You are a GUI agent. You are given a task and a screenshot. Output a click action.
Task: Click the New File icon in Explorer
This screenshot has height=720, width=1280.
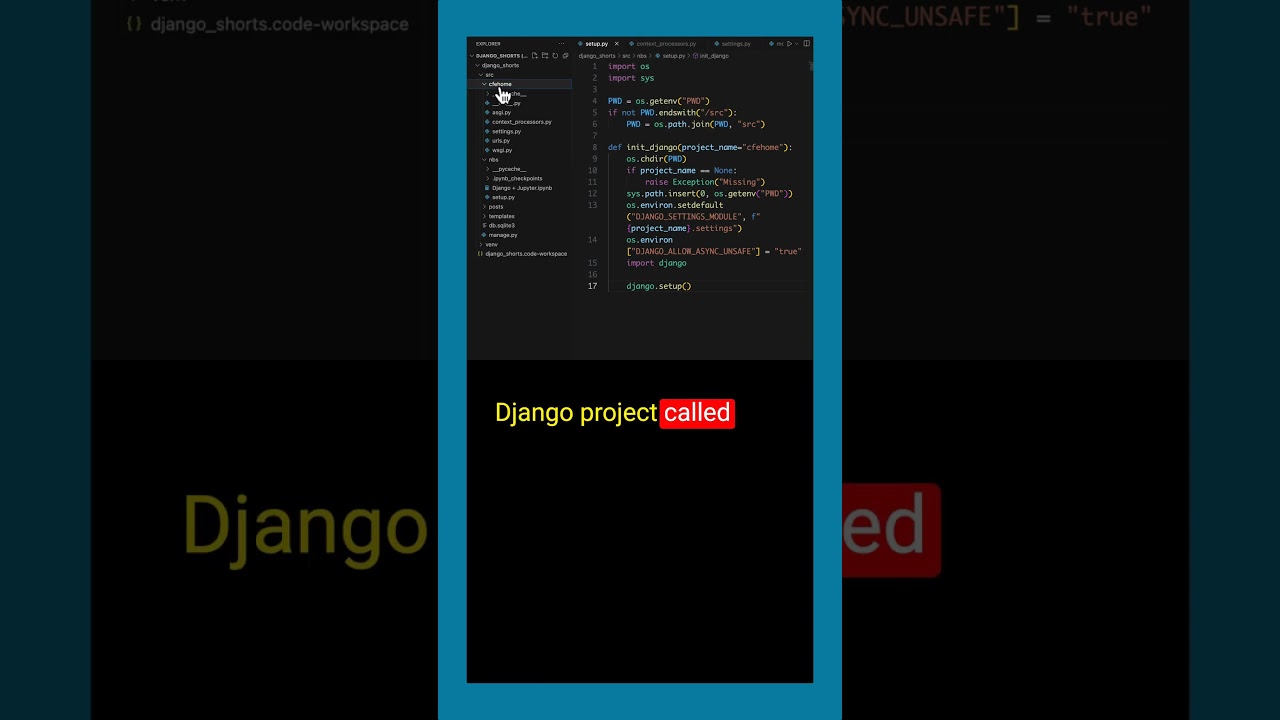click(x=535, y=56)
